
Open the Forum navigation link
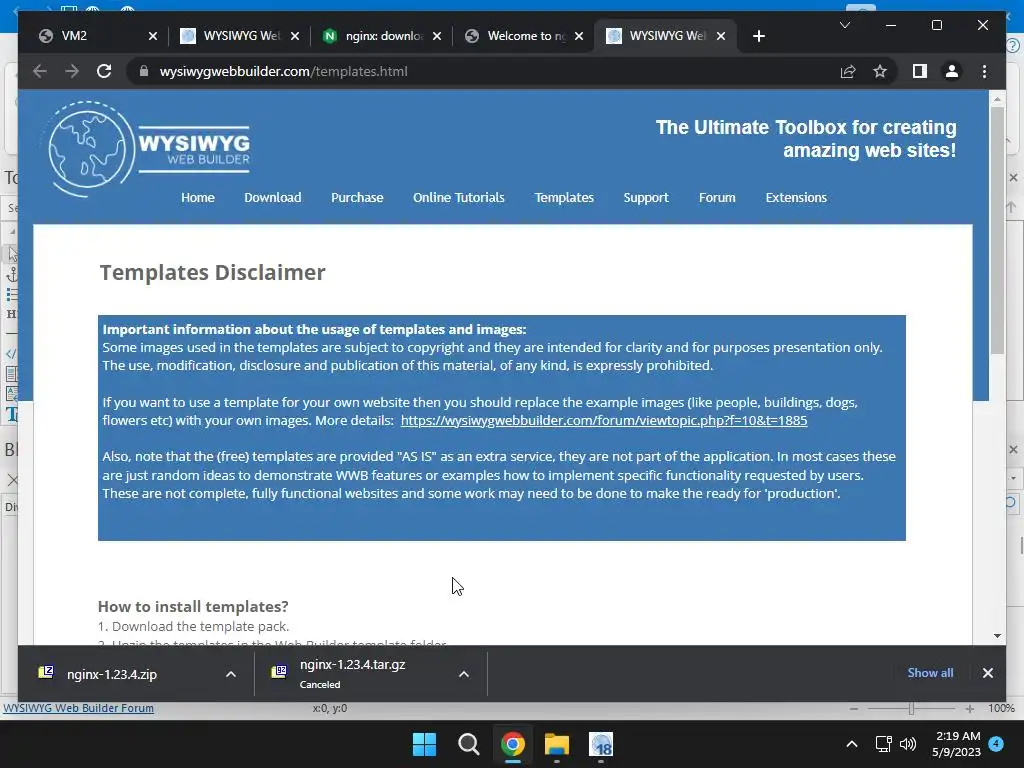(717, 197)
